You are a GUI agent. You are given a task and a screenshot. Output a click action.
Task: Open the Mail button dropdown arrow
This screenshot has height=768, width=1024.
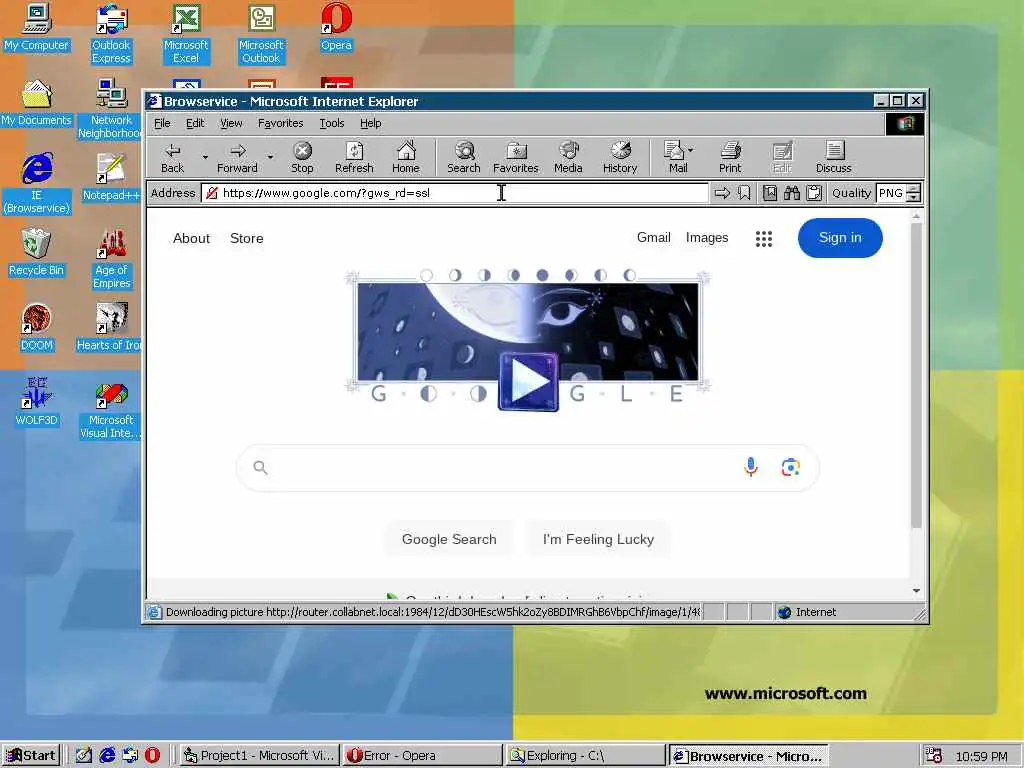tap(691, 150)
